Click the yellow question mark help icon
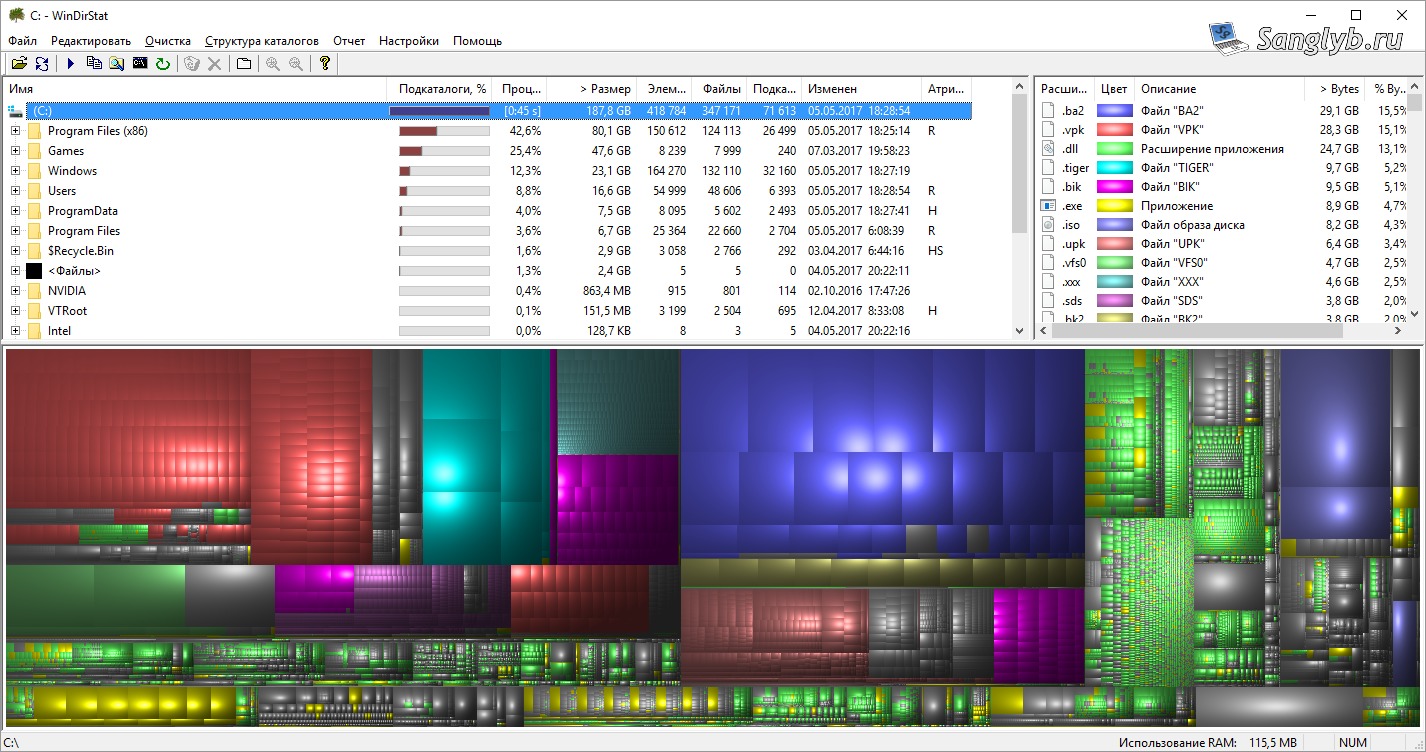1426x752 pixels. [x=325, y=64]
